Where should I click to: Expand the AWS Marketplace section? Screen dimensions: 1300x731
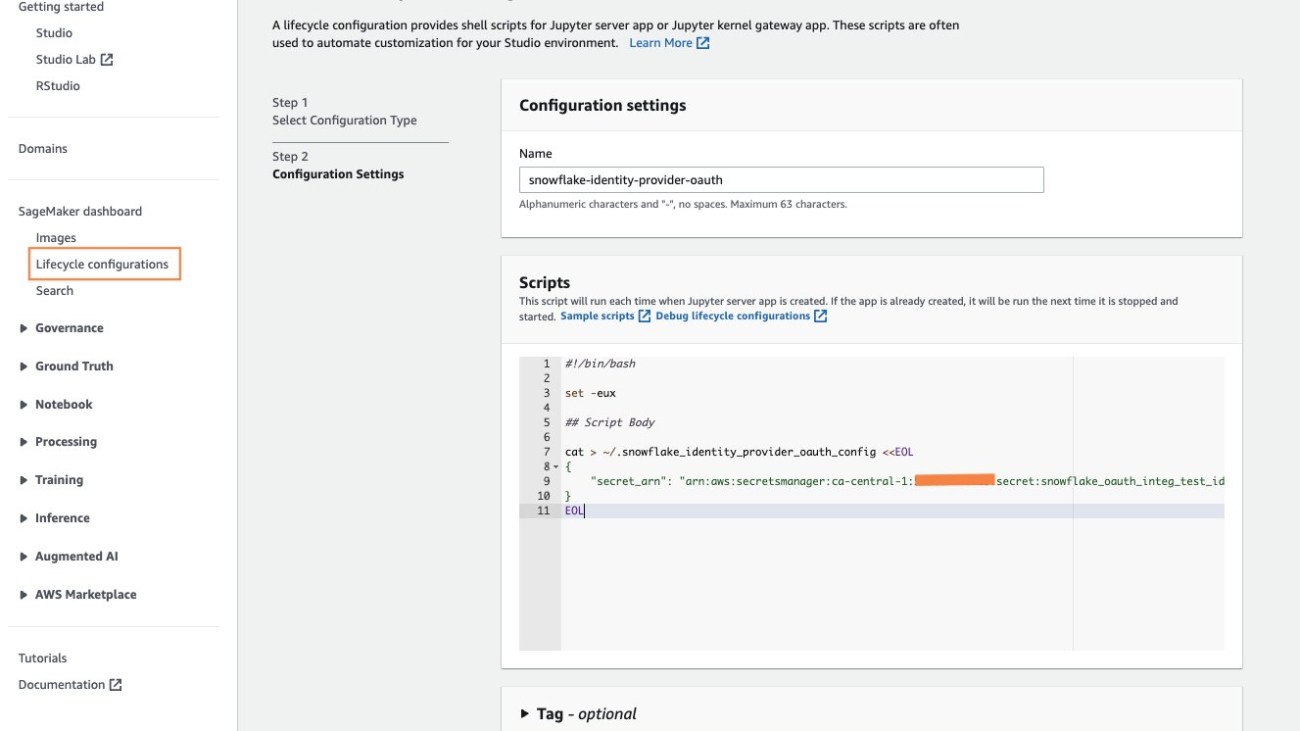click(x=24, y=594)
